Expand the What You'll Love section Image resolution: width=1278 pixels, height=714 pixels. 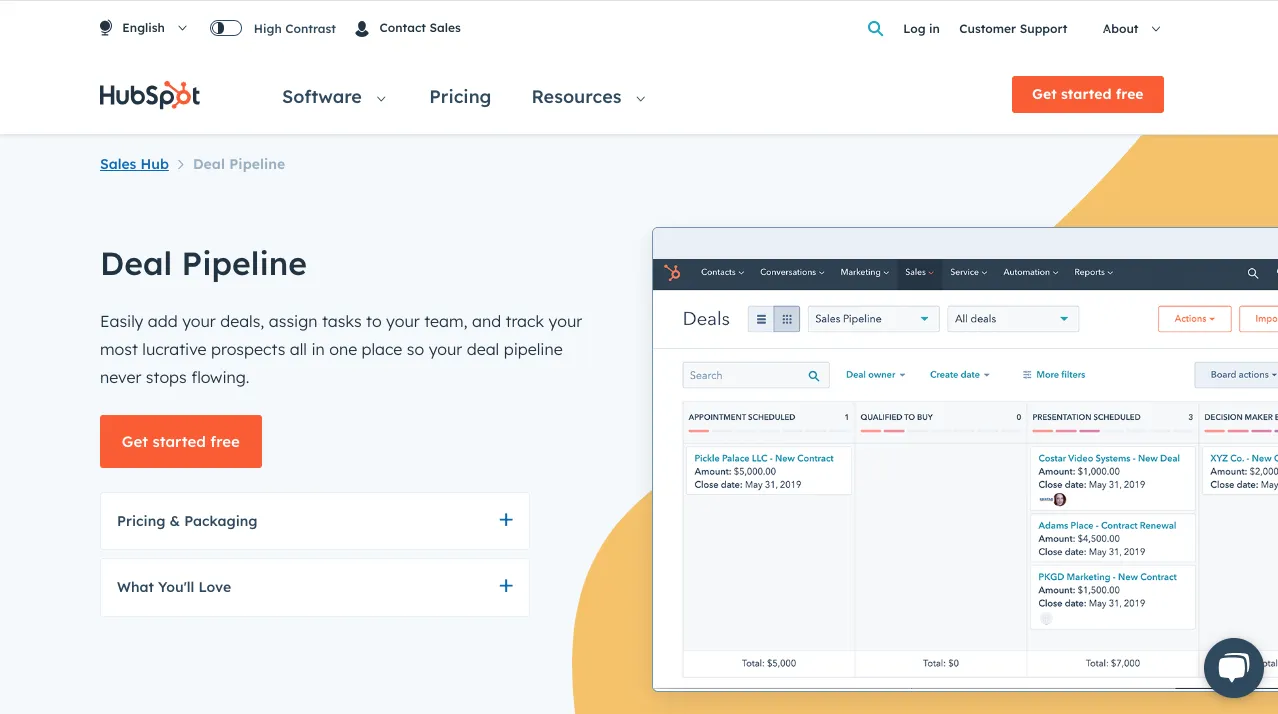315,587
